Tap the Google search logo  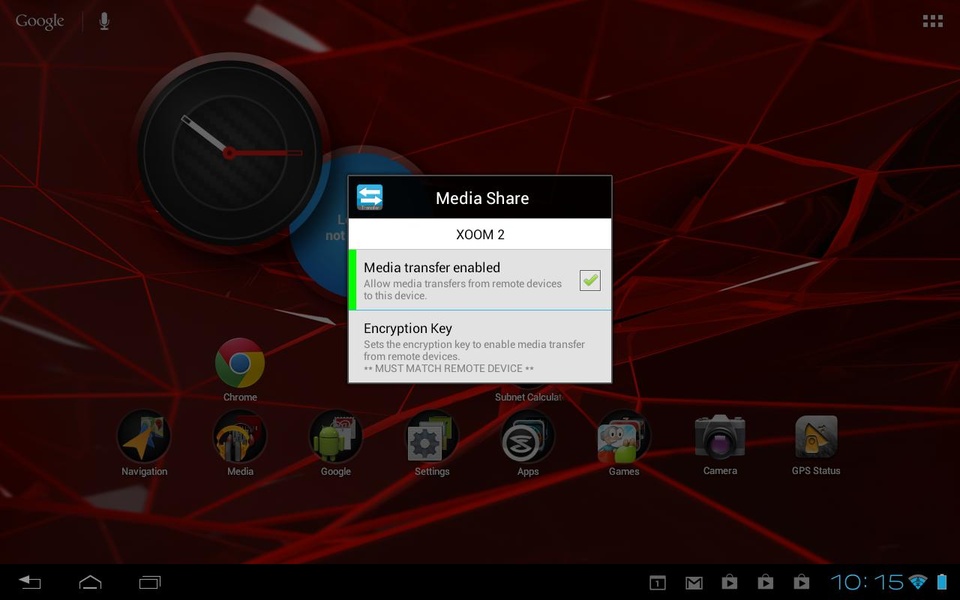click(40, 21)
